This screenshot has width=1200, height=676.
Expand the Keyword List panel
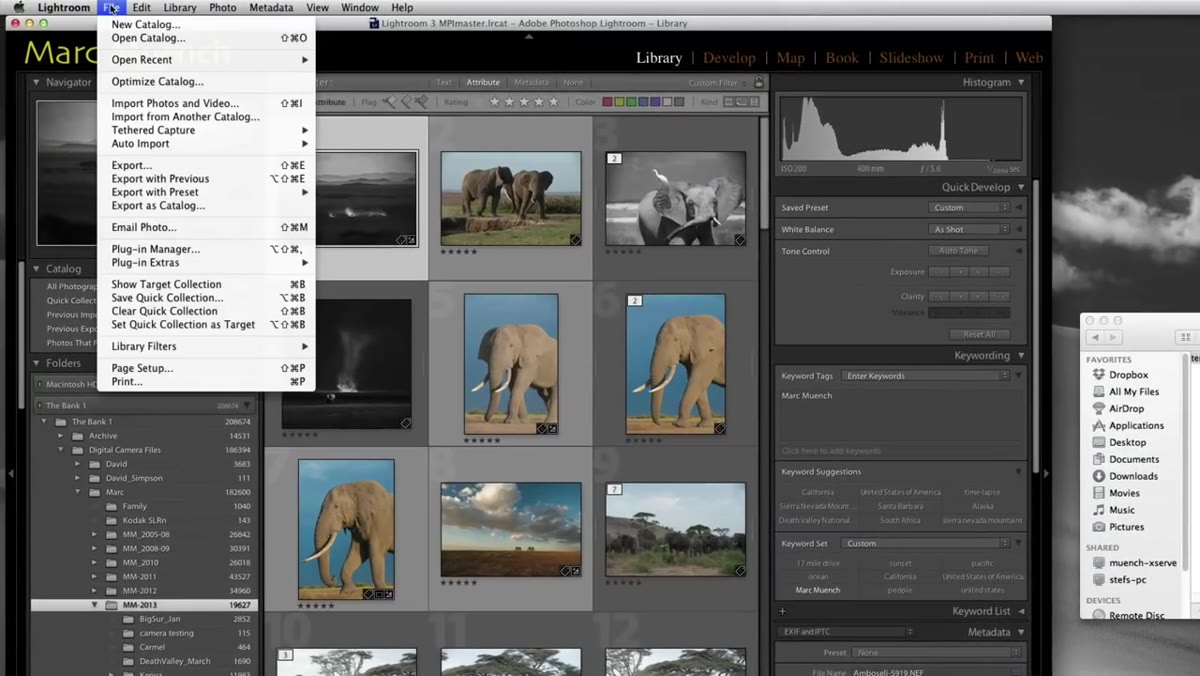[x=1021, y=611]
